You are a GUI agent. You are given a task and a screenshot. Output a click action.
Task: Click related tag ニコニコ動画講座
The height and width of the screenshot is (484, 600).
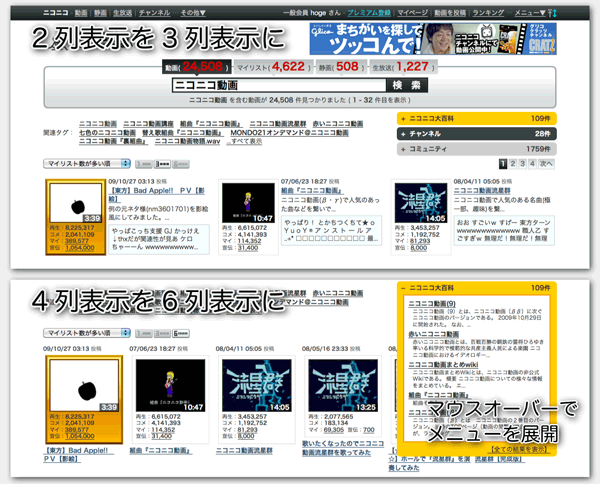point(148,124)
